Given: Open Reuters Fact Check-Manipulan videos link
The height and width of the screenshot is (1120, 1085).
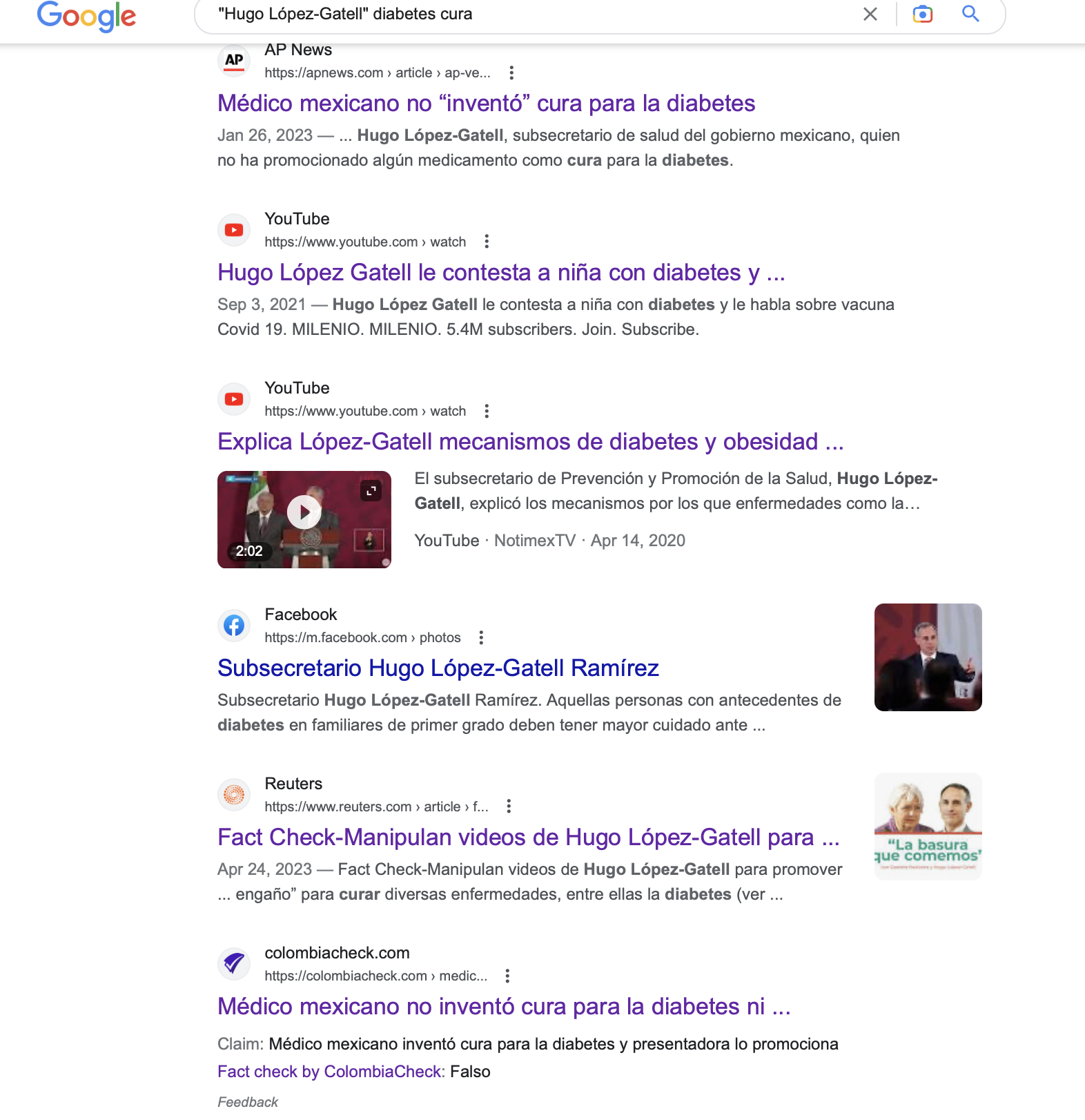Looking at the screenshot, I should 529,838.
